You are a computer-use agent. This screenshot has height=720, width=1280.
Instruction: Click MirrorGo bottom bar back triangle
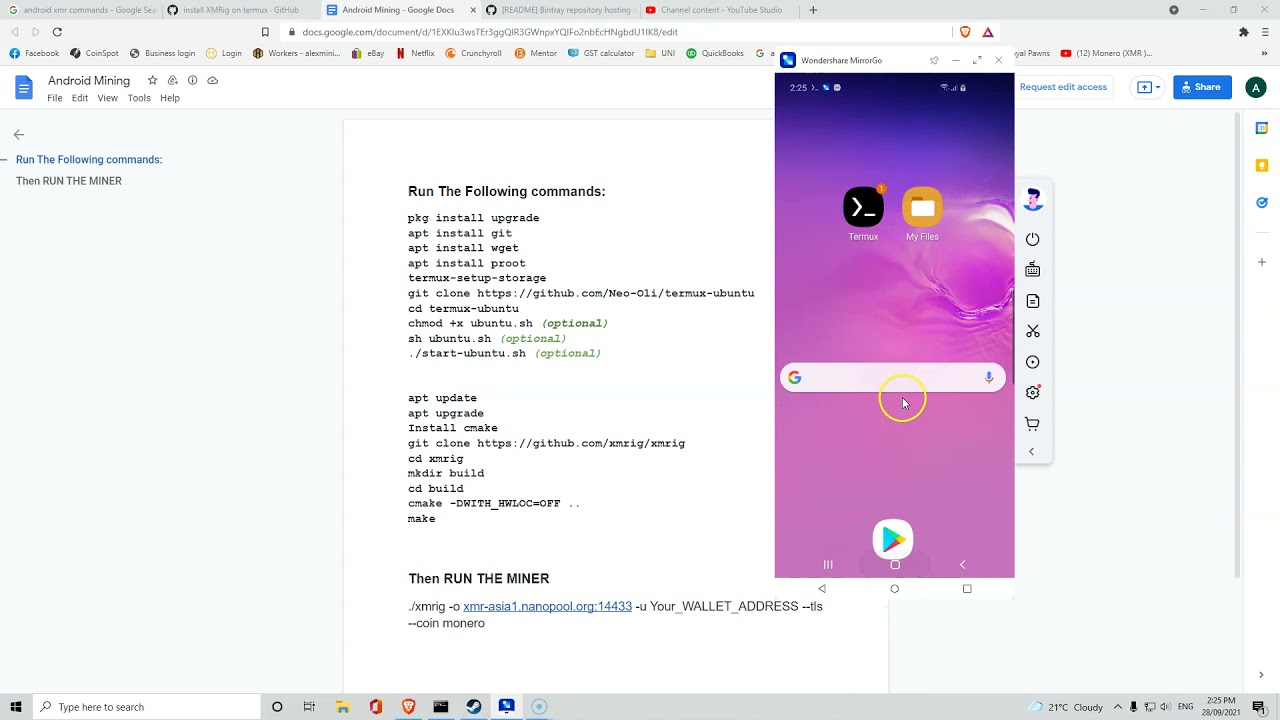pos(822,589)
